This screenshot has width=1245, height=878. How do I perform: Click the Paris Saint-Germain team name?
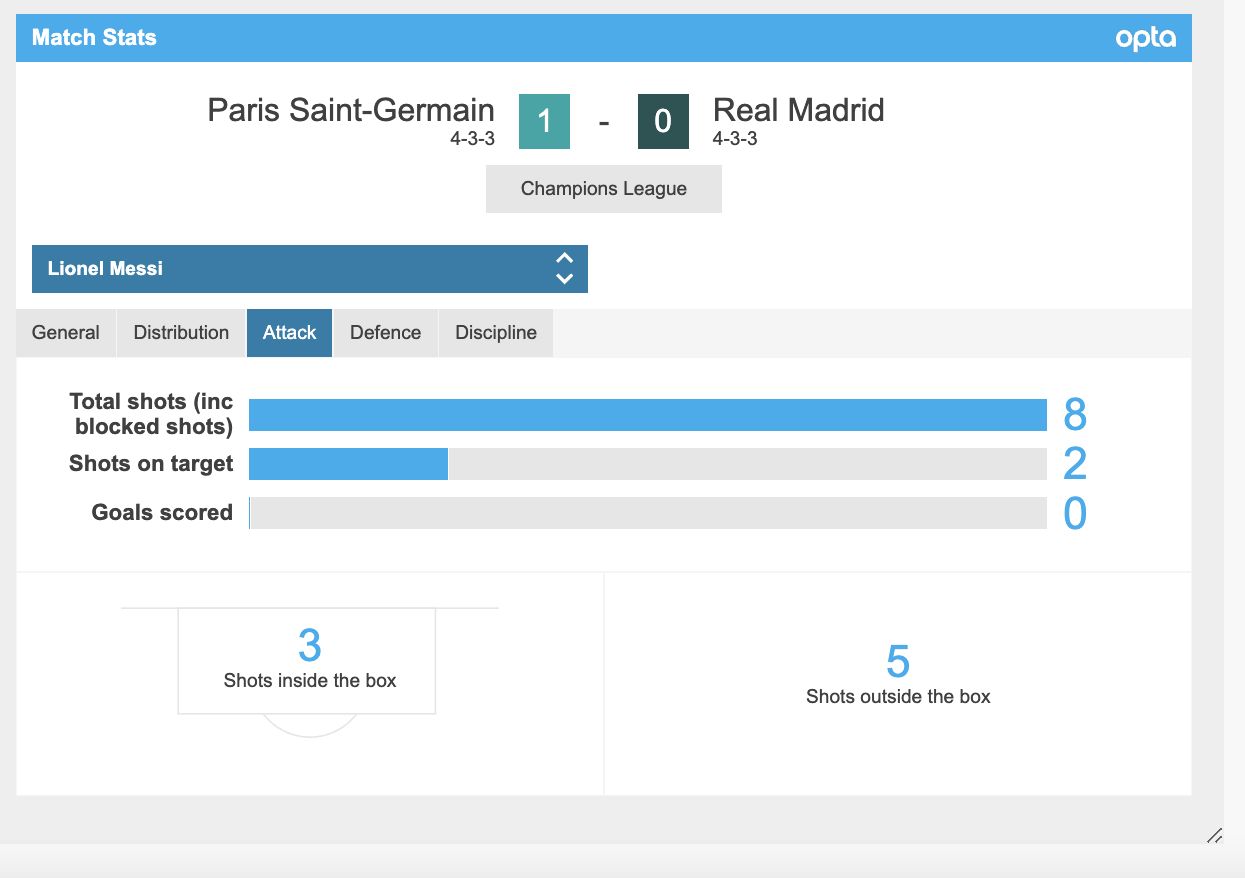tap(351, 109)
